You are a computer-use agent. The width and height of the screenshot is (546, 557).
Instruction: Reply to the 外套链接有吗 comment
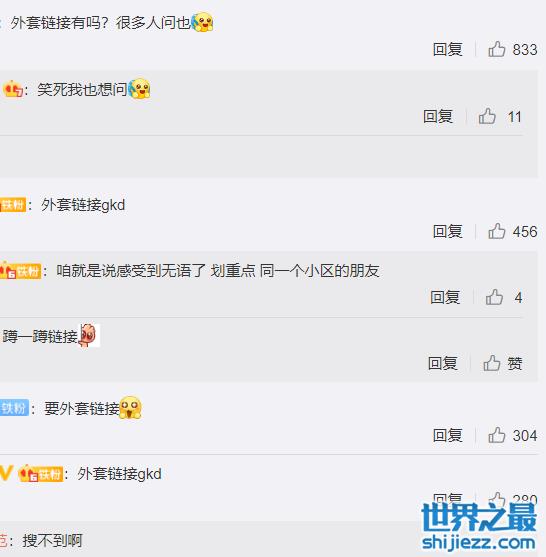click(x=447, y=49)
